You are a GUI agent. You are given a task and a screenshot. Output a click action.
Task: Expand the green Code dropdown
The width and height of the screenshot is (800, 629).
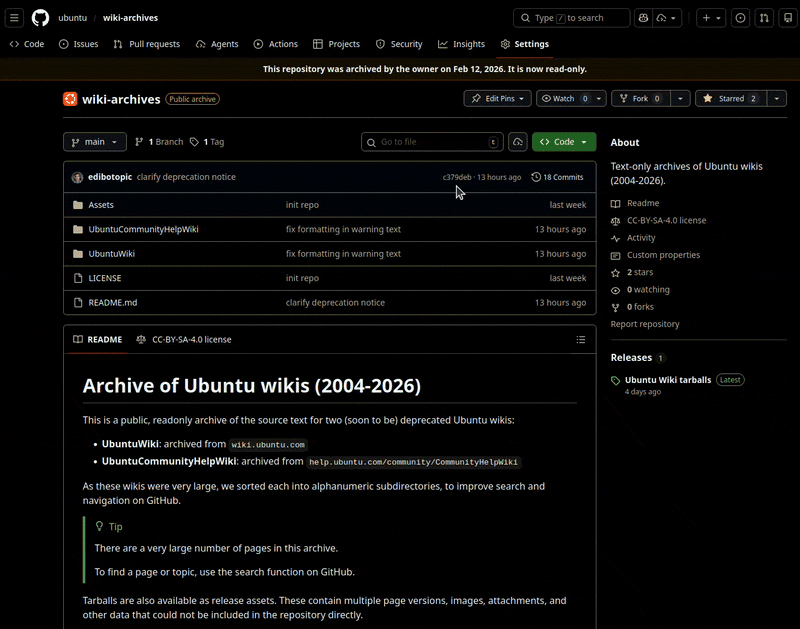coord(564,142)
